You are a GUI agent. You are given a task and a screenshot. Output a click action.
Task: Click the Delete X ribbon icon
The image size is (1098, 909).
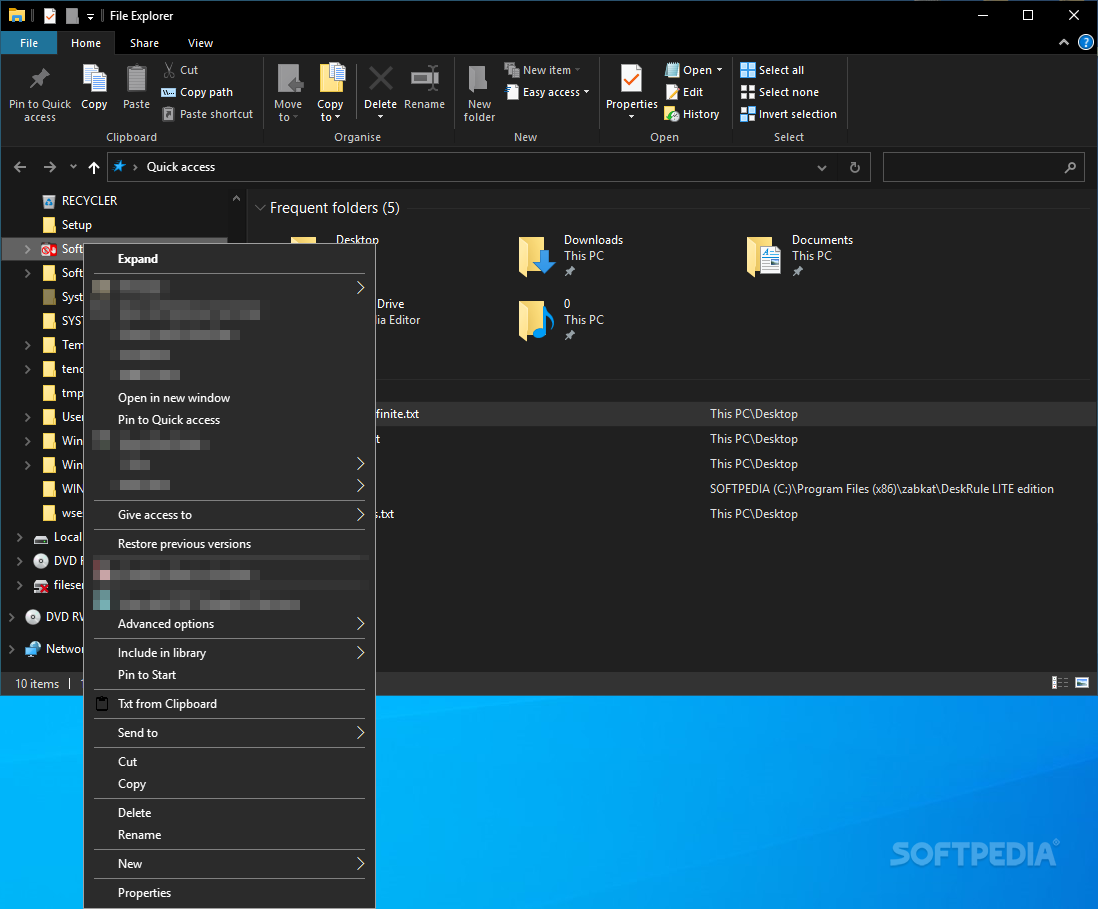pyautogui.click(x=380, y=78)
